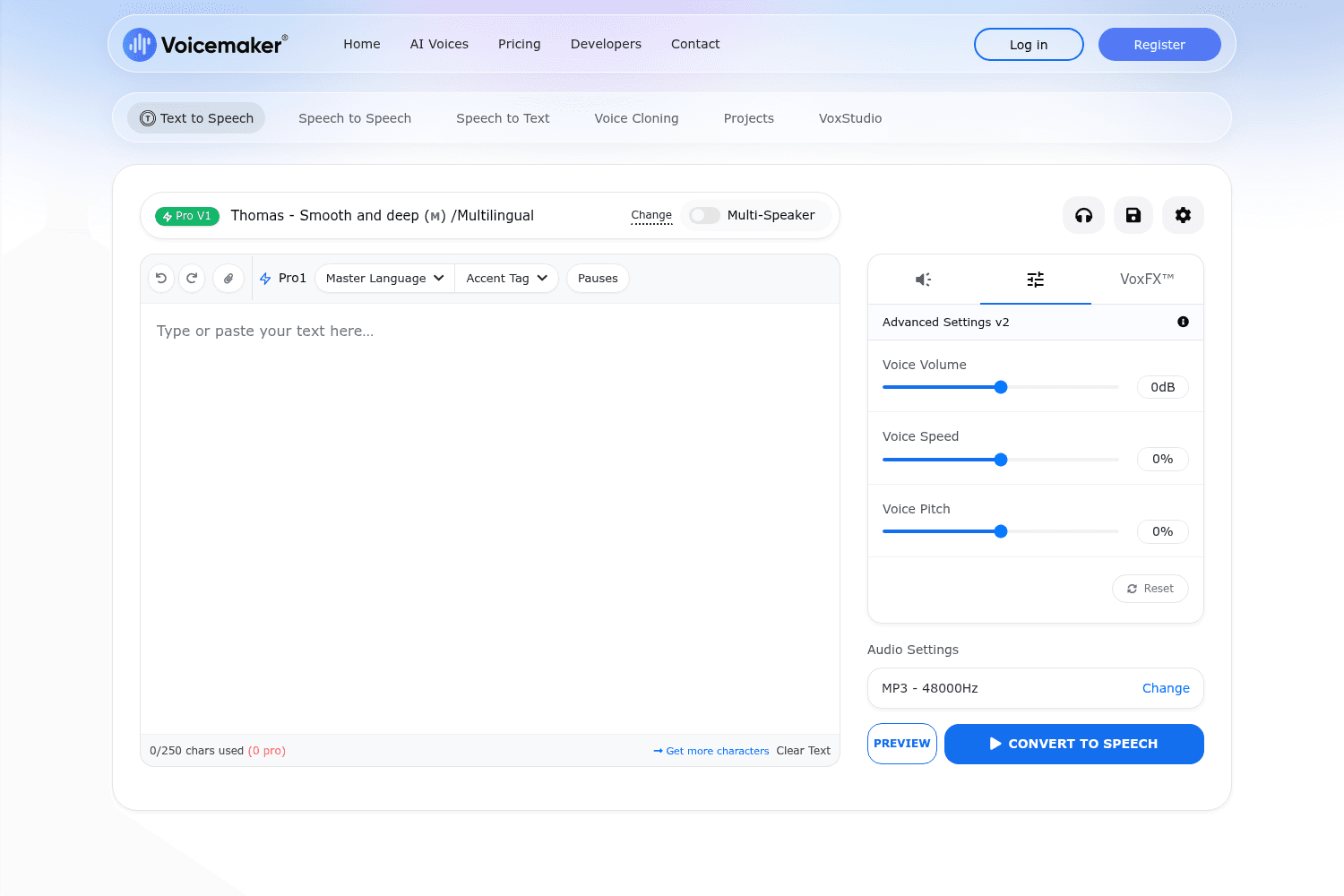Click the Voice Pitch 0% value field
This screenshot has width=1344, height=896.
[x=1163, y=531]
